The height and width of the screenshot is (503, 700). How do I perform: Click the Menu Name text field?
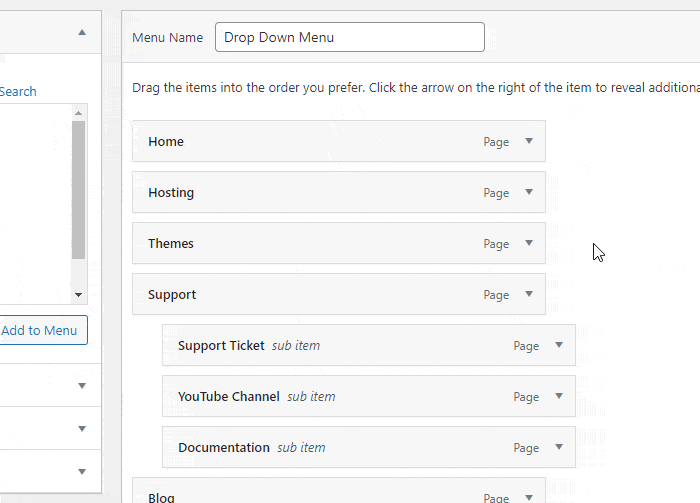point(349,37)
